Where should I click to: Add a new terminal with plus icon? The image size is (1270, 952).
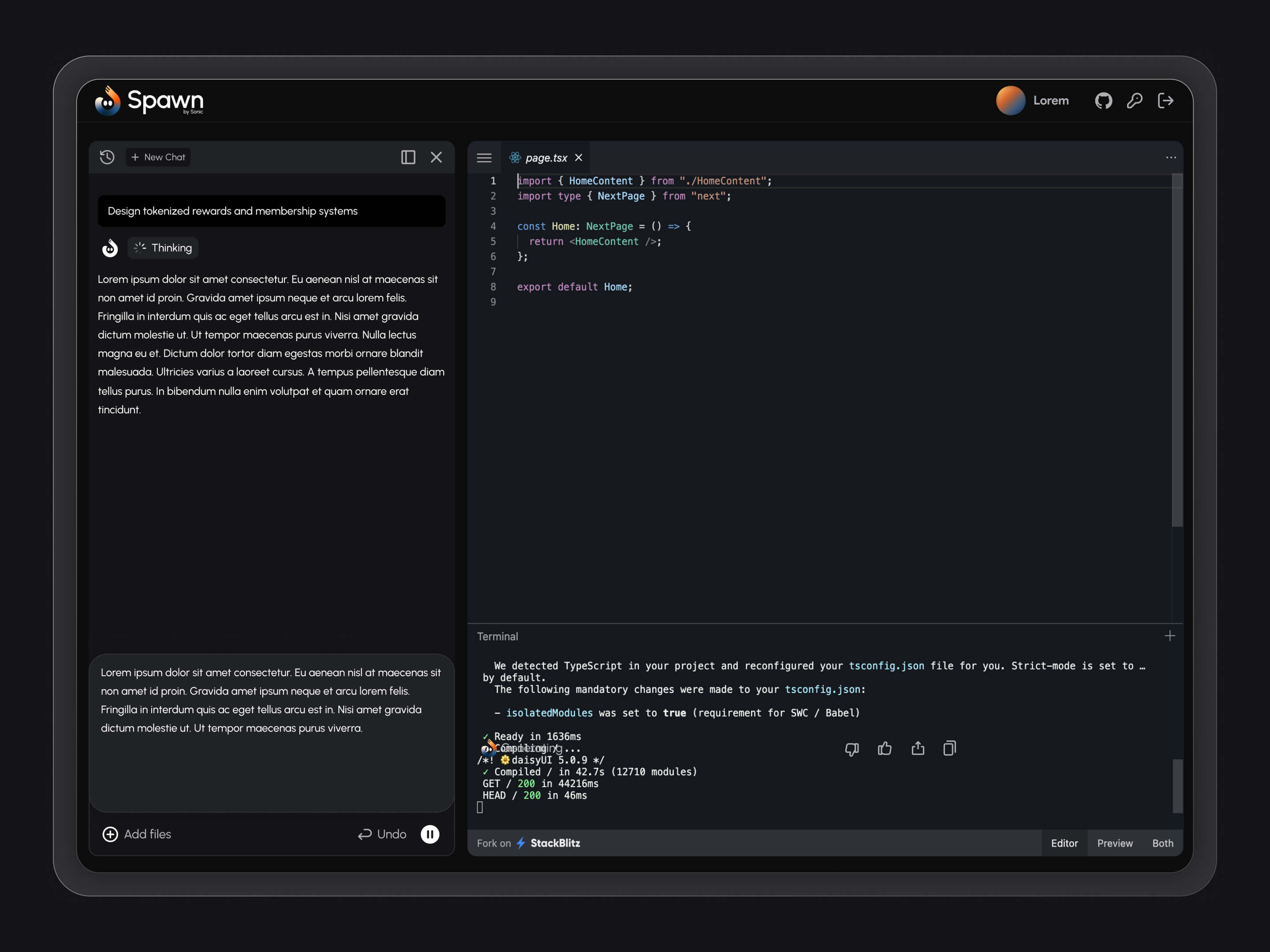pyautogui.click(x=1169, y=636)
